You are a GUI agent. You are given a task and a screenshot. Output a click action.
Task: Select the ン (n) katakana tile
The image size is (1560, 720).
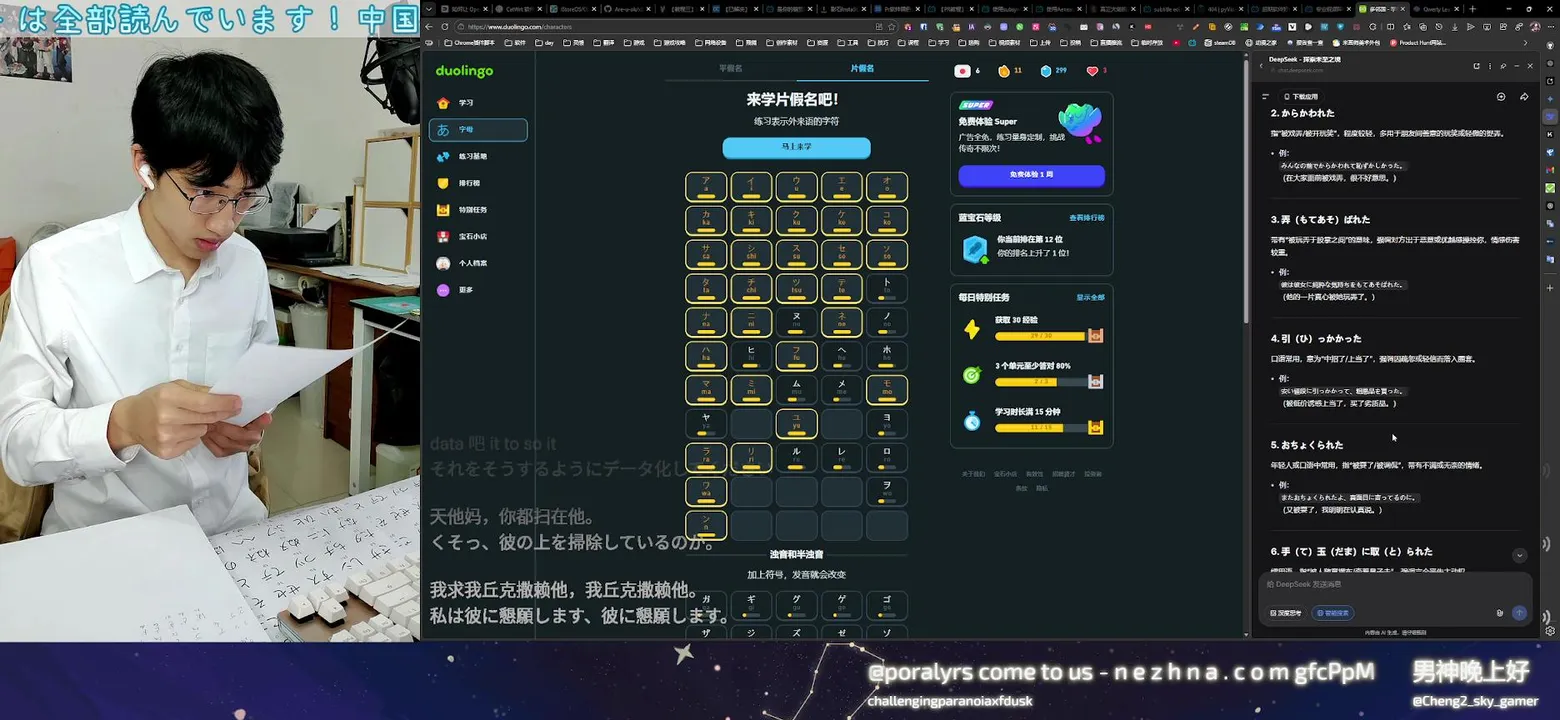pos(706,525)
